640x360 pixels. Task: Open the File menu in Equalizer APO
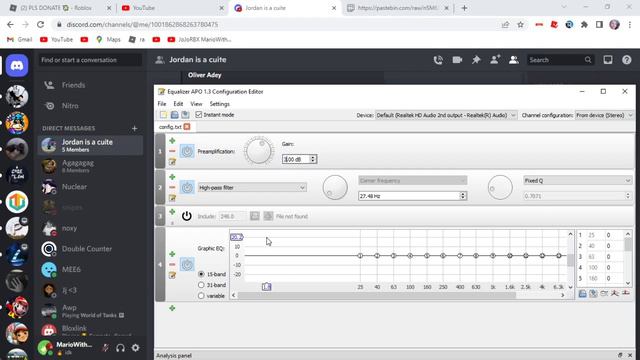pyautogui.click(x=162, y=104)
